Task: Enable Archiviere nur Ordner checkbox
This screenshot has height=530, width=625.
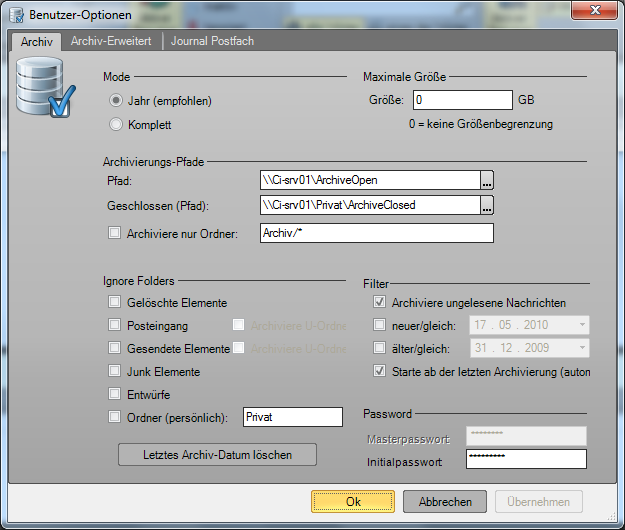Action: pos(114,234)
